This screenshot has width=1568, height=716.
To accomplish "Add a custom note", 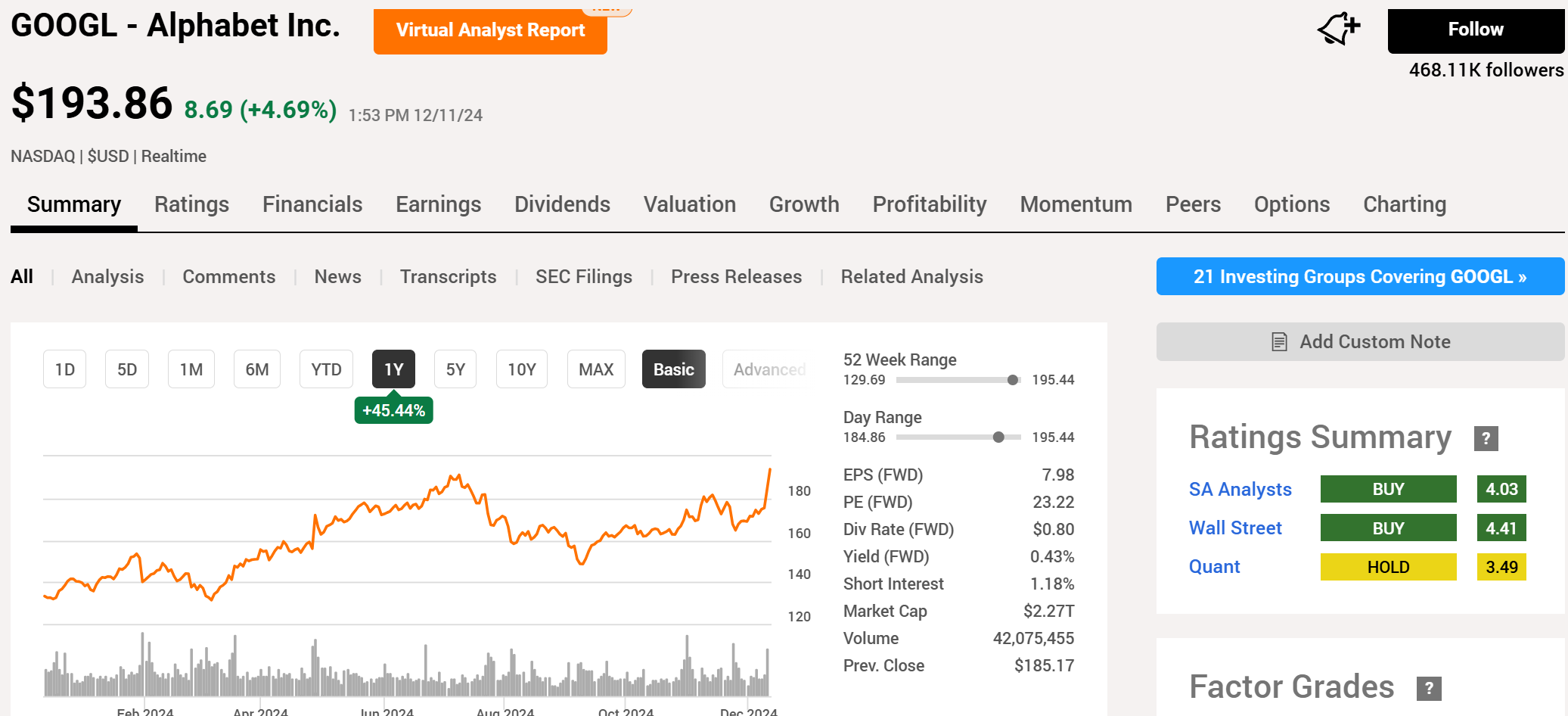I will [1360, 342].
